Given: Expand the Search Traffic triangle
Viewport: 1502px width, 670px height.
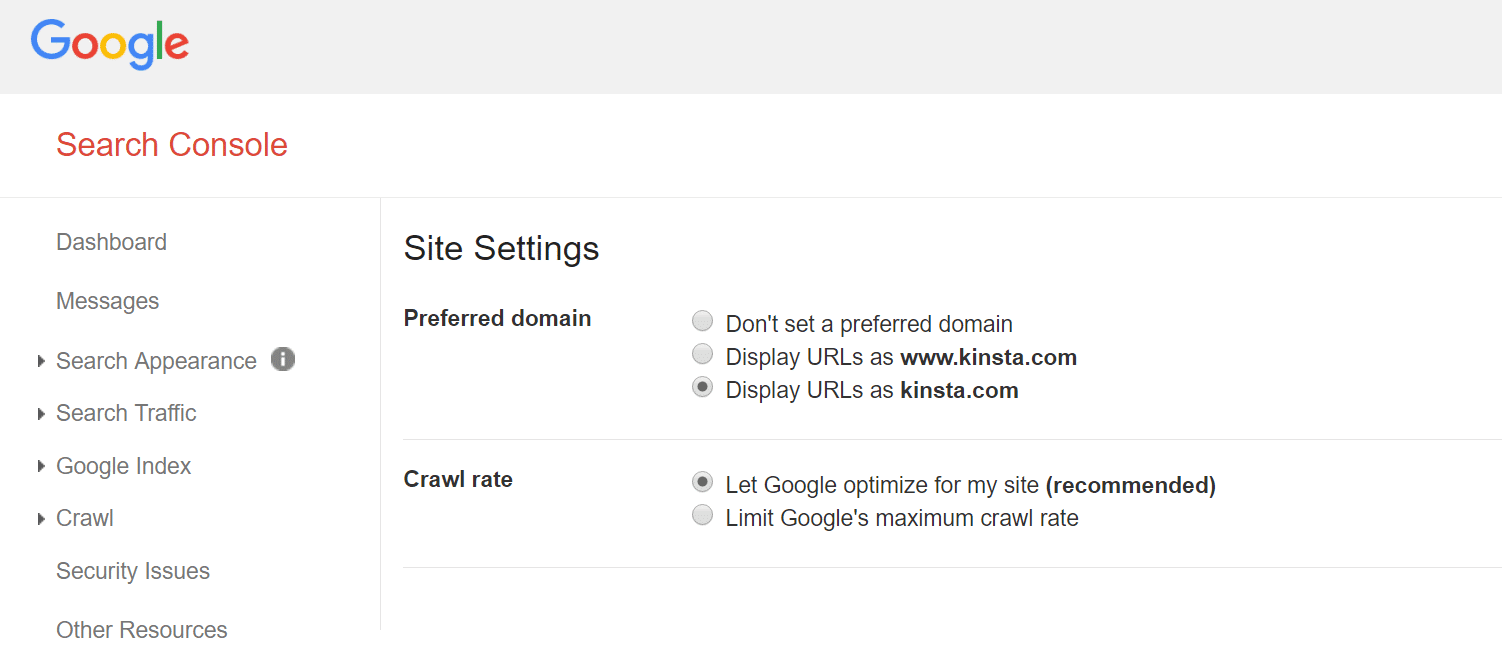Looking at the screenshot, I should [x=41, y=414].
